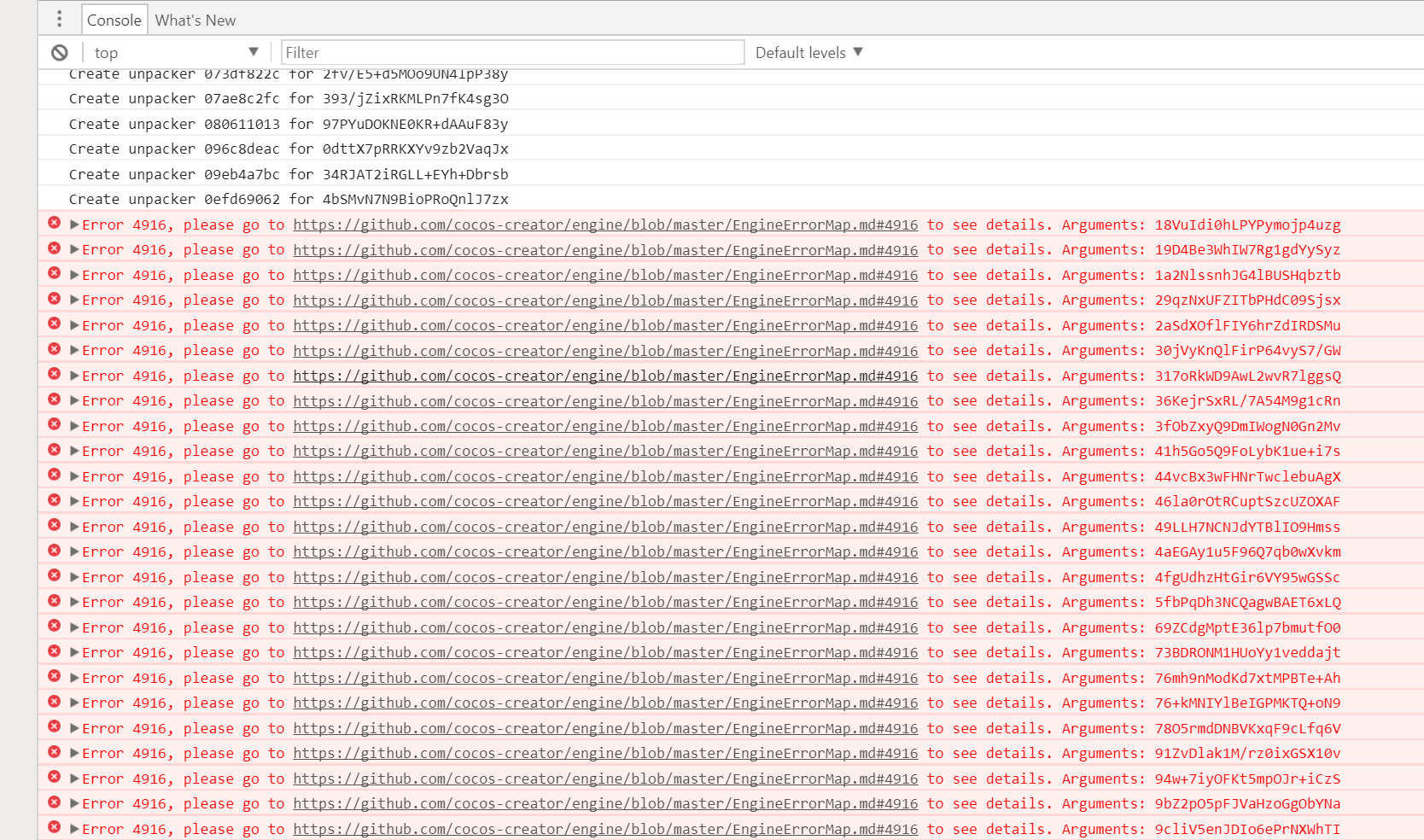Click the Filter input field

click(x=512, y=53)
